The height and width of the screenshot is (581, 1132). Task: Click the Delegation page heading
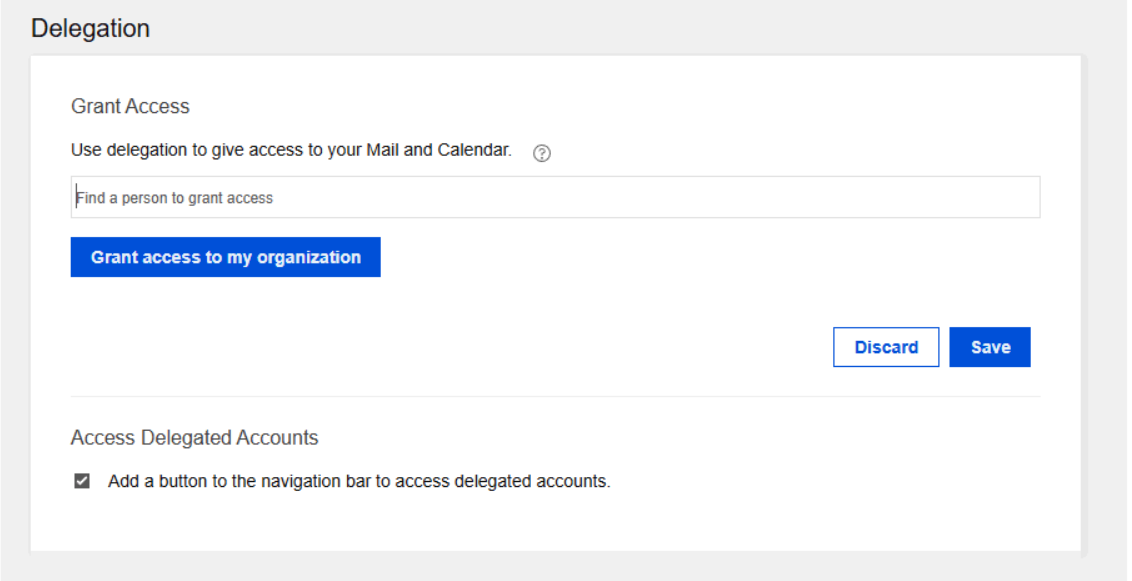[x=90, y=29]
